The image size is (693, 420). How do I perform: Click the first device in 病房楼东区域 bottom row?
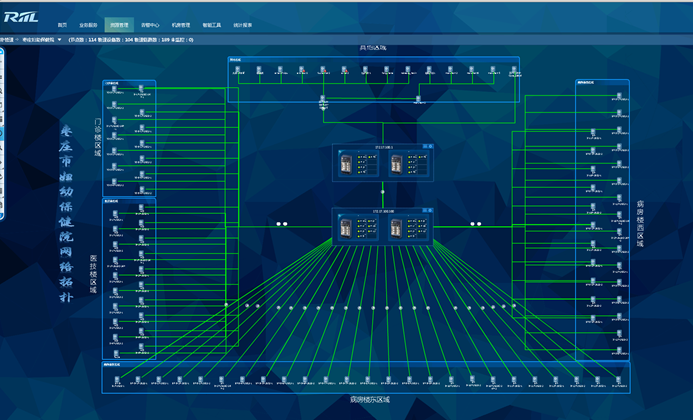pos(117,377)
